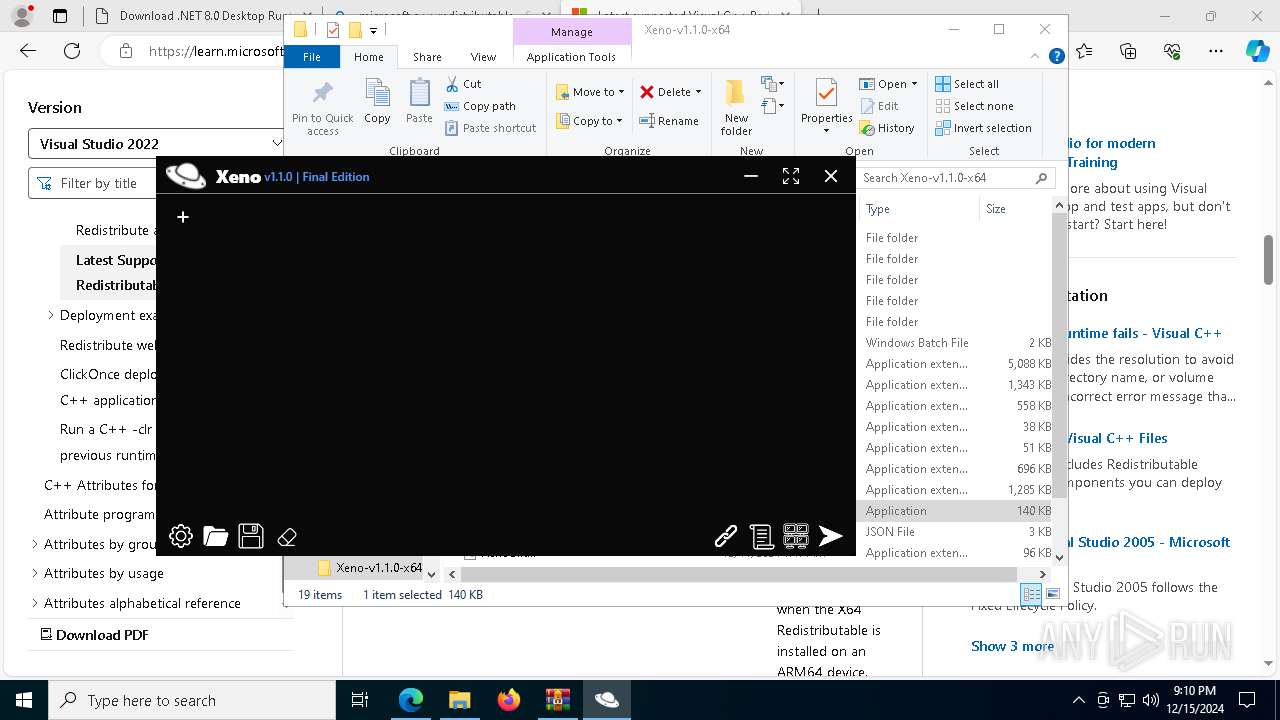Save the script with floppy disk icon
This screenshot has height=720, width=1280.
point(251,537)
